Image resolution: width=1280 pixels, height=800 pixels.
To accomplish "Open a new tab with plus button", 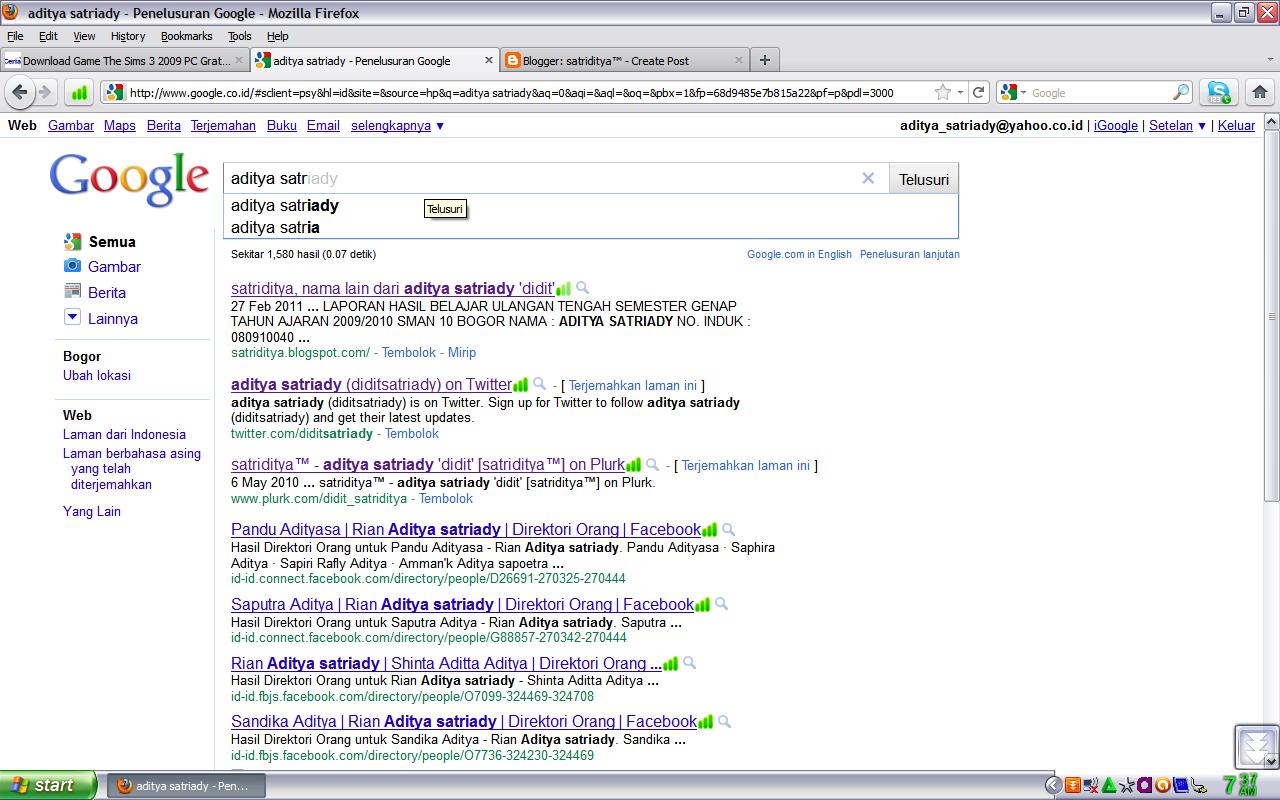I will (765, 60).
